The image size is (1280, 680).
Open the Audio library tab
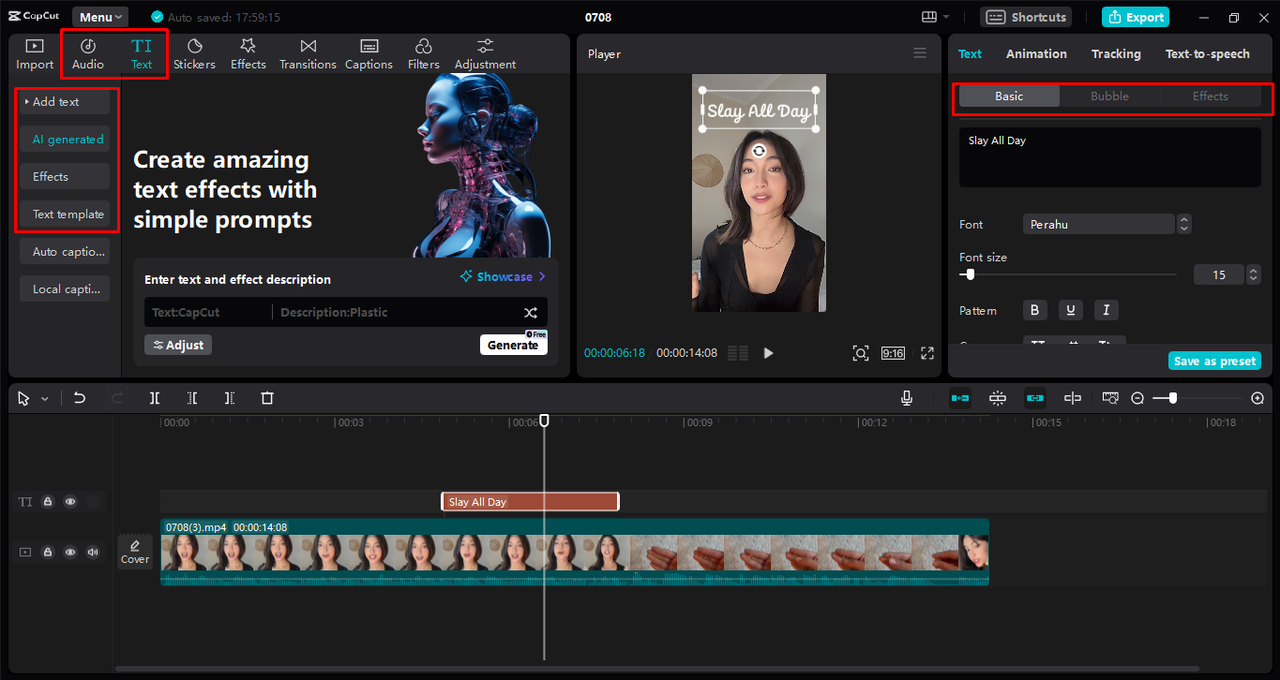click(x=88, y=54)
